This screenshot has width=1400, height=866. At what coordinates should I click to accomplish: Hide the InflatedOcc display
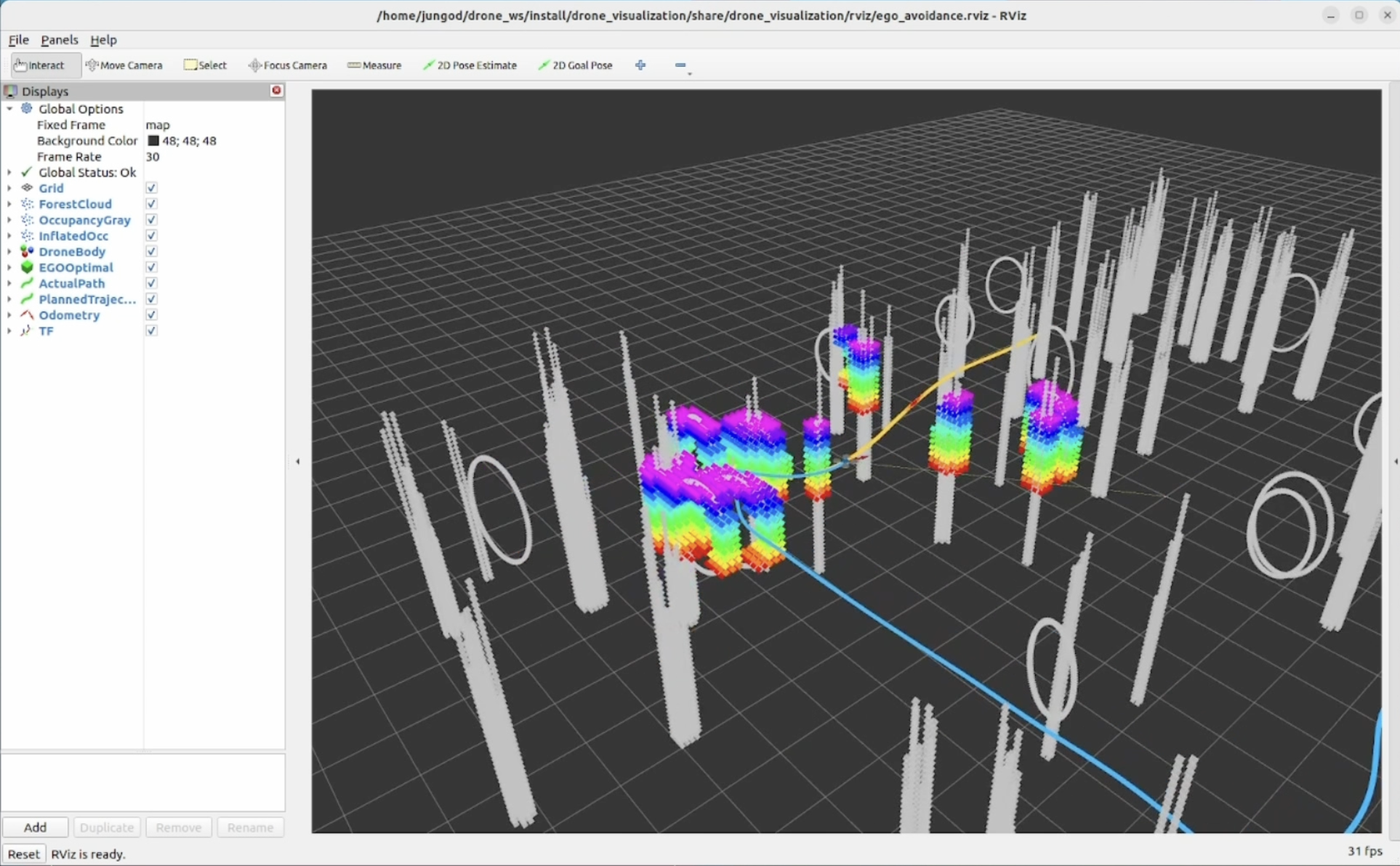pos(151,236)
